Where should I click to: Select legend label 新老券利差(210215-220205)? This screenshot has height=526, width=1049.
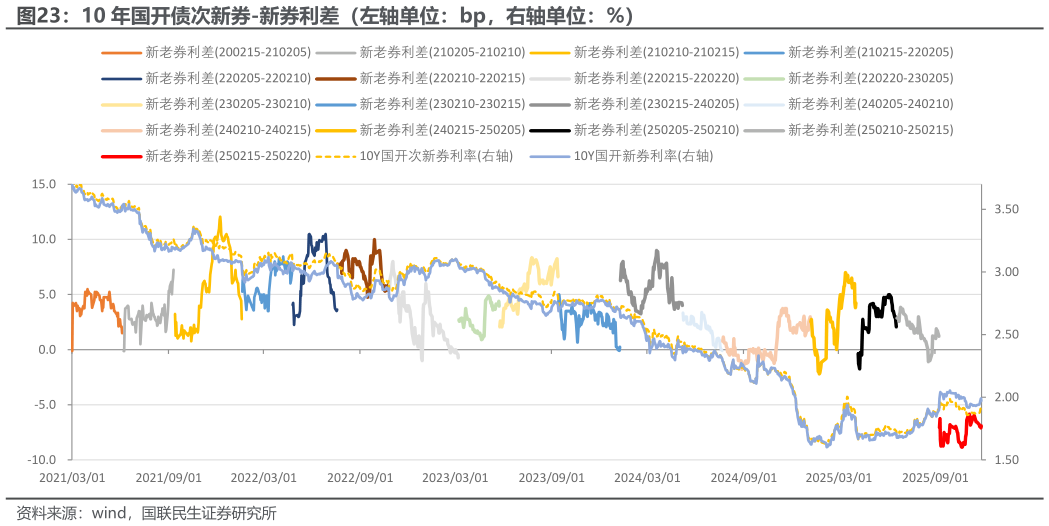click(x=870, y=52)
